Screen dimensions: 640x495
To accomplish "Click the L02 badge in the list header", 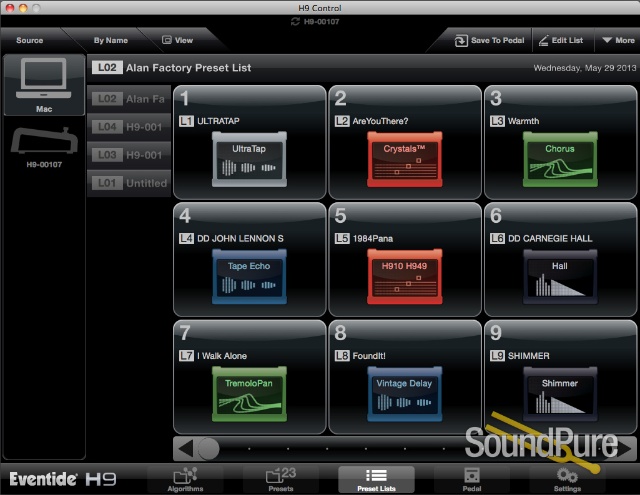I will tap(107, 67).
